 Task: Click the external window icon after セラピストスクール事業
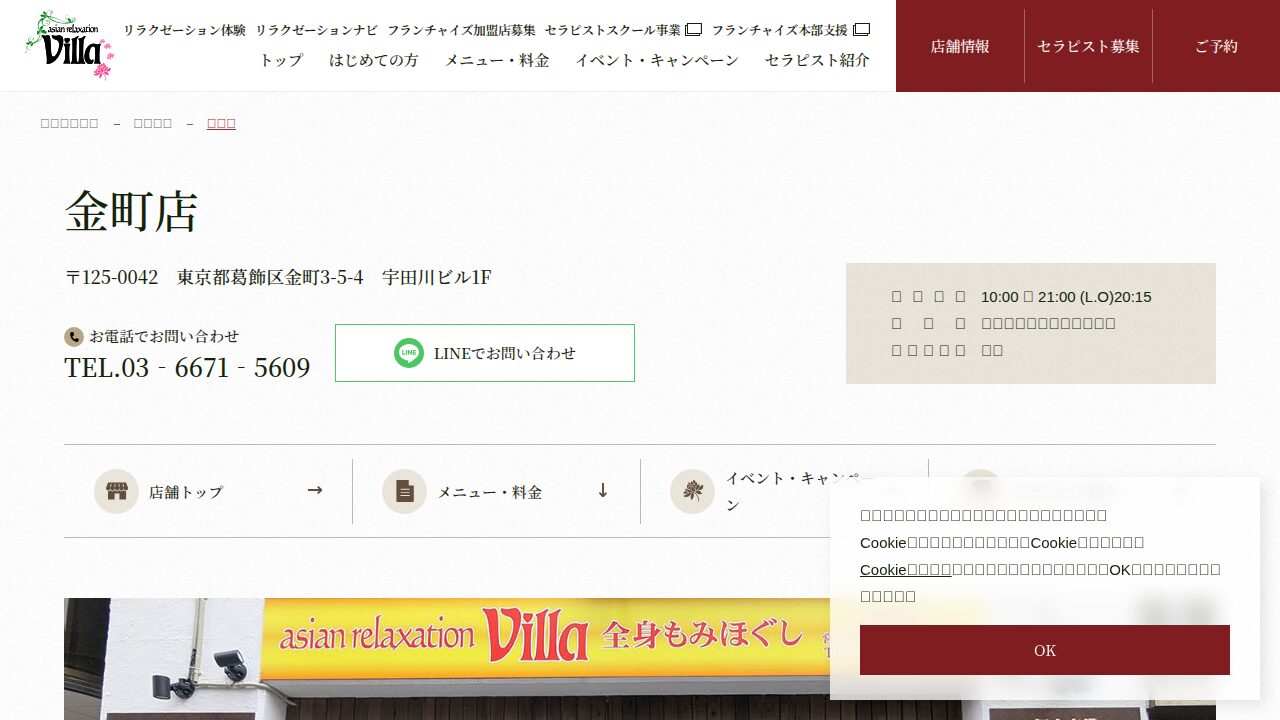click(x=693, y=30)
